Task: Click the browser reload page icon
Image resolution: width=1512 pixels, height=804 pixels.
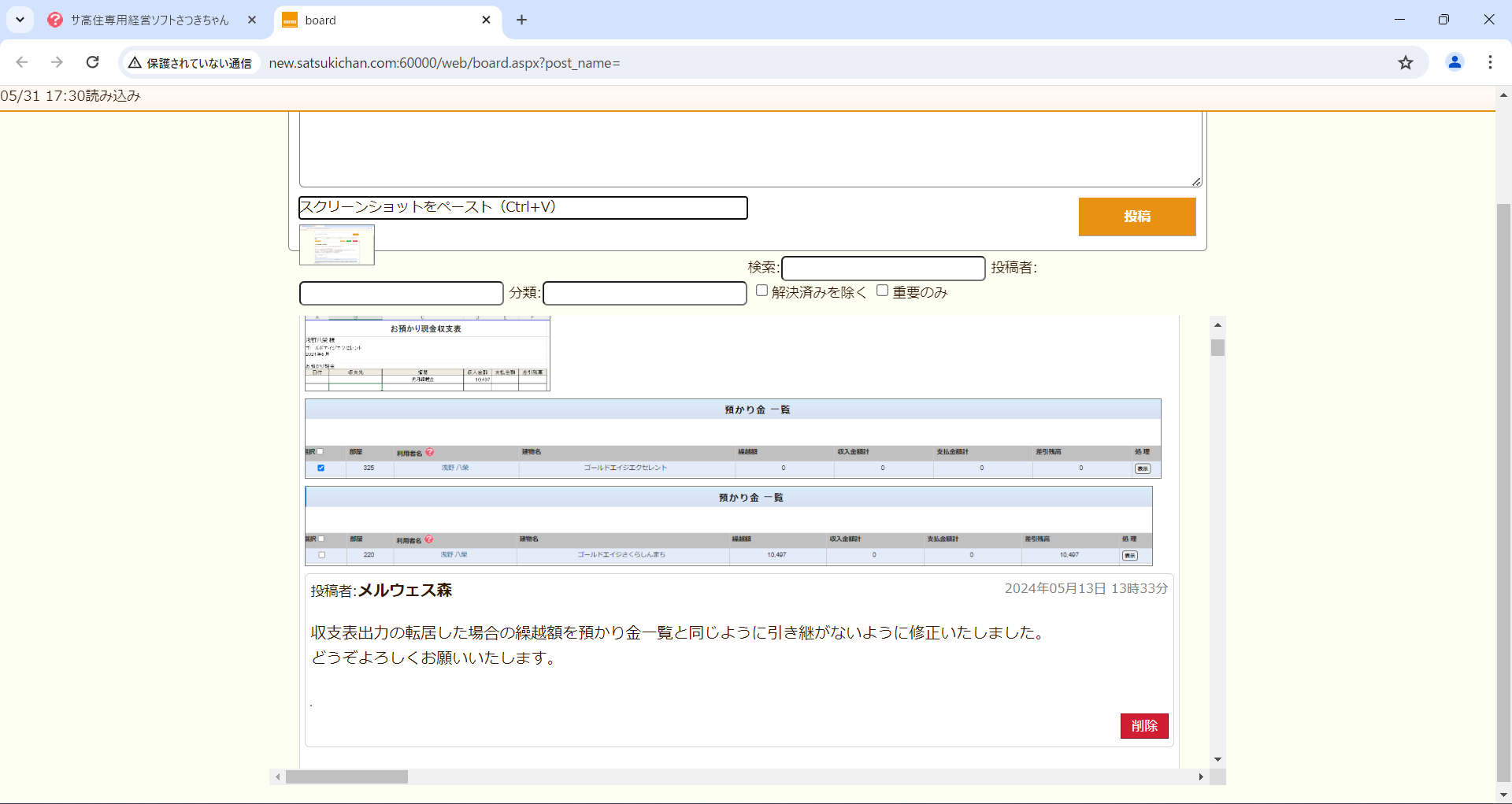Action: [93, 62]
